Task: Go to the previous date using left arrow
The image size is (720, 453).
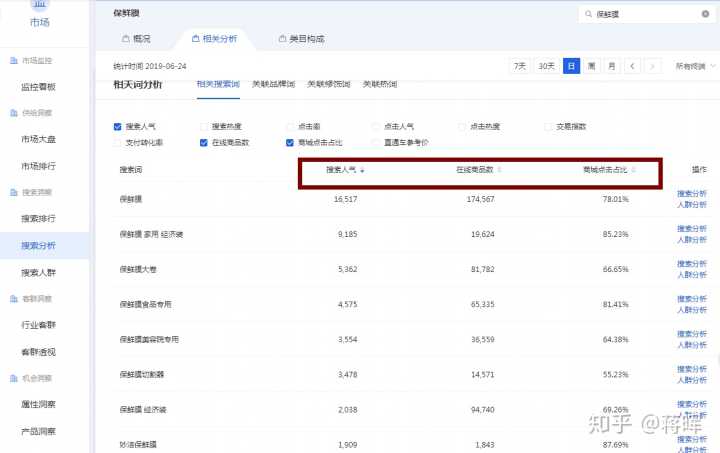Action: tap(632, 66)
